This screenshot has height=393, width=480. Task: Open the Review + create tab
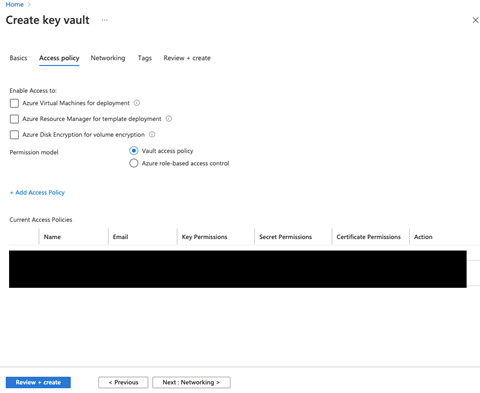(187, 58)
